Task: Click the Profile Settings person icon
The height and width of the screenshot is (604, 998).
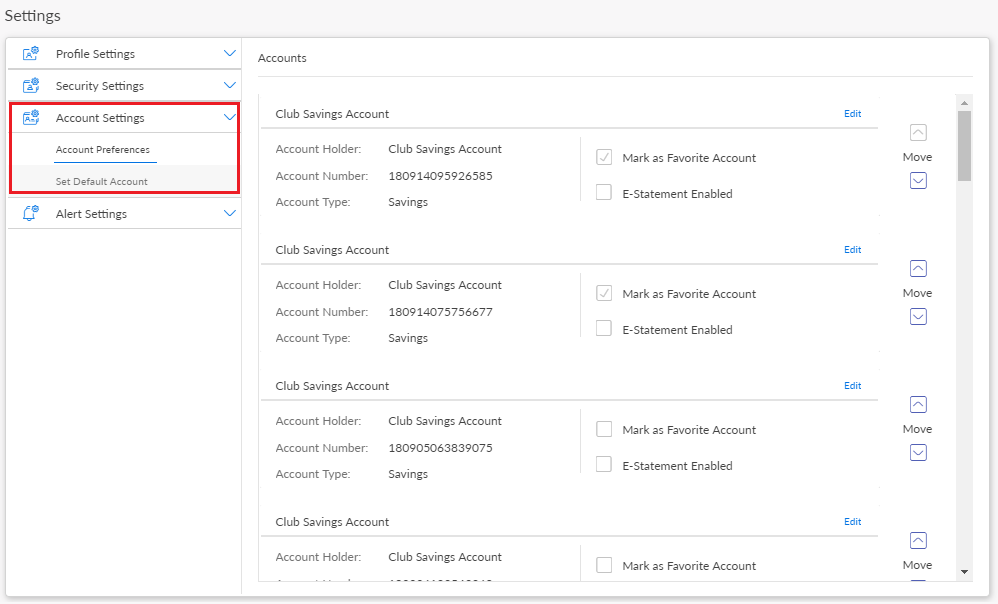Action: [30, 54]
